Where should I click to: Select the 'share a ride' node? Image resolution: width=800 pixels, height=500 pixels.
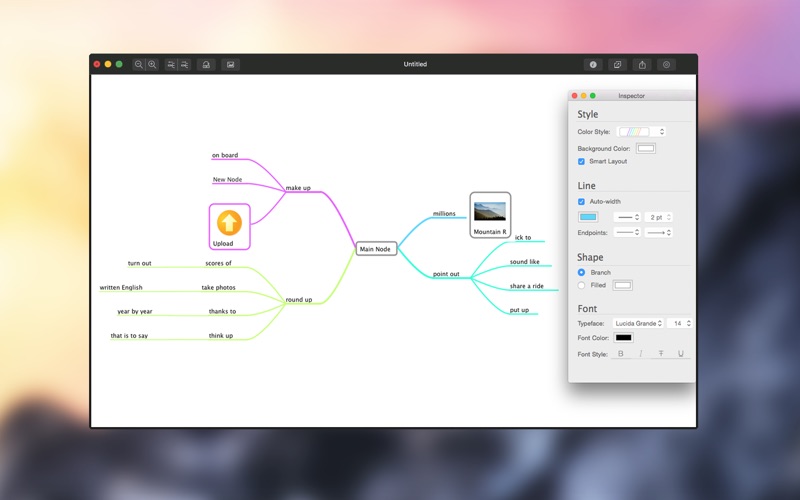coord(527,286)
